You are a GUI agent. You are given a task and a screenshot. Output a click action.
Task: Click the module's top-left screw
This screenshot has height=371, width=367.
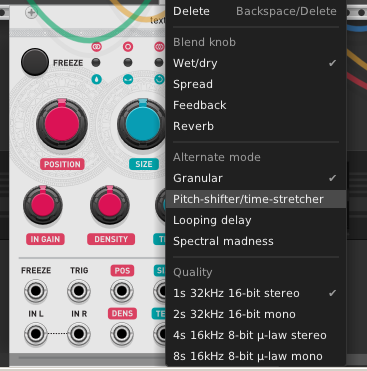click(x=31, y=13)
